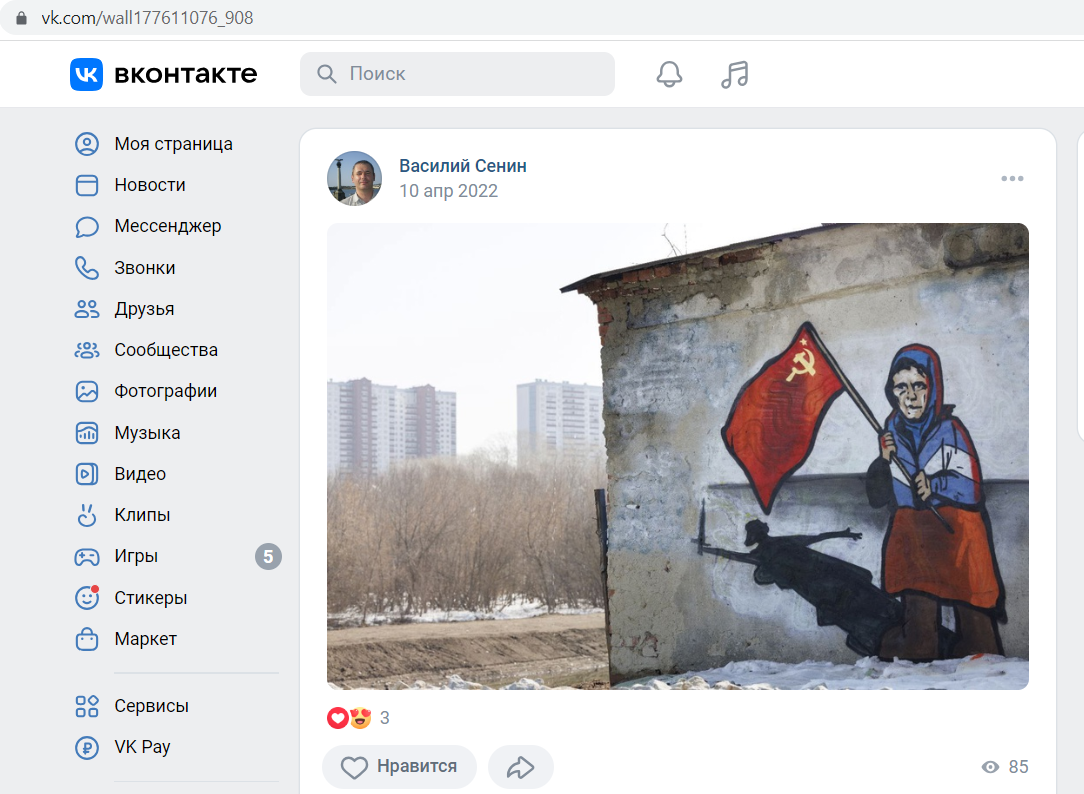1084x794 pixels.
Task: Click into the Поиск search field
Action: click(457, 74)
